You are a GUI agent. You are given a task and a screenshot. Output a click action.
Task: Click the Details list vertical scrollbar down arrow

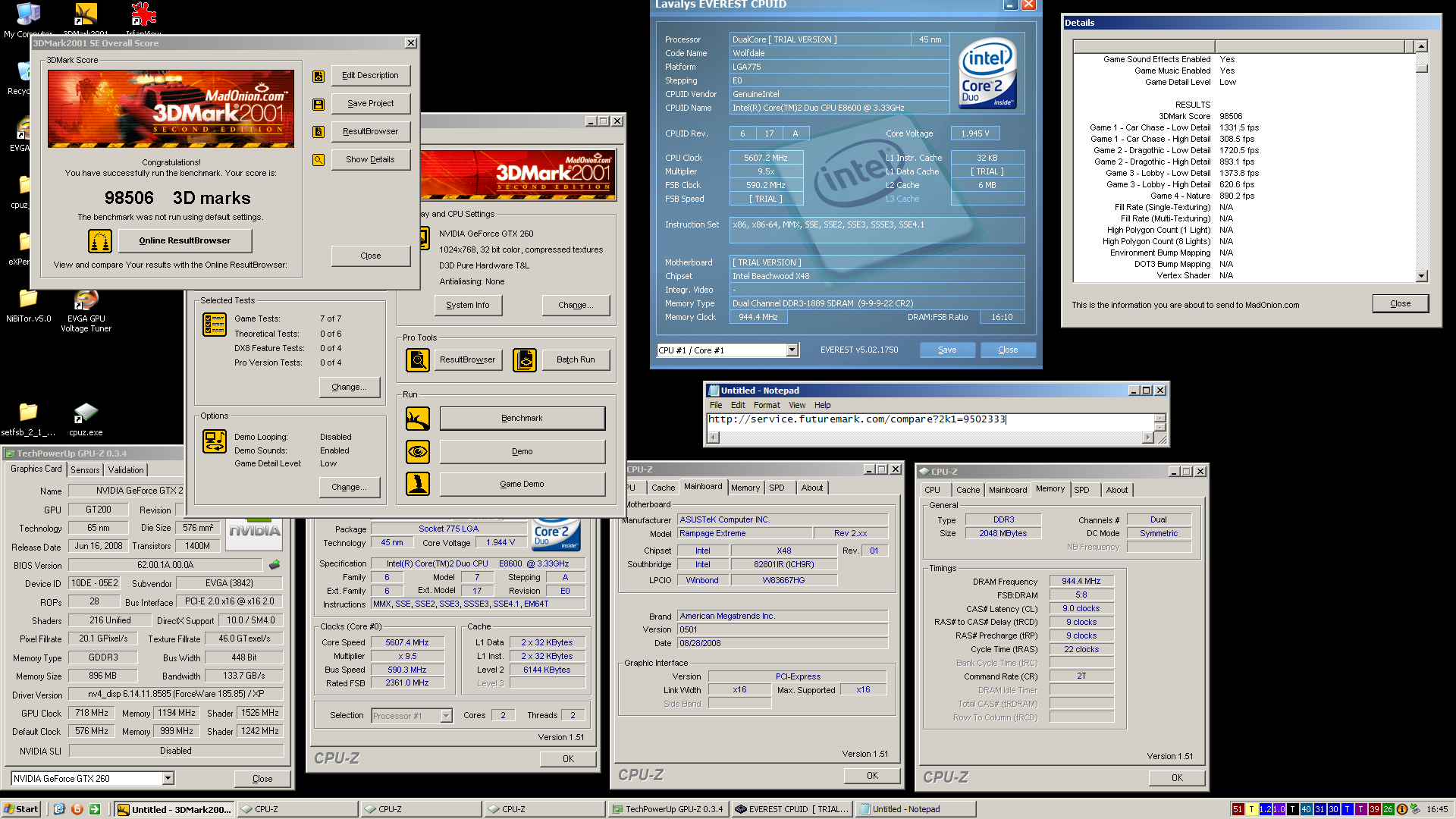coord(1422,276)
